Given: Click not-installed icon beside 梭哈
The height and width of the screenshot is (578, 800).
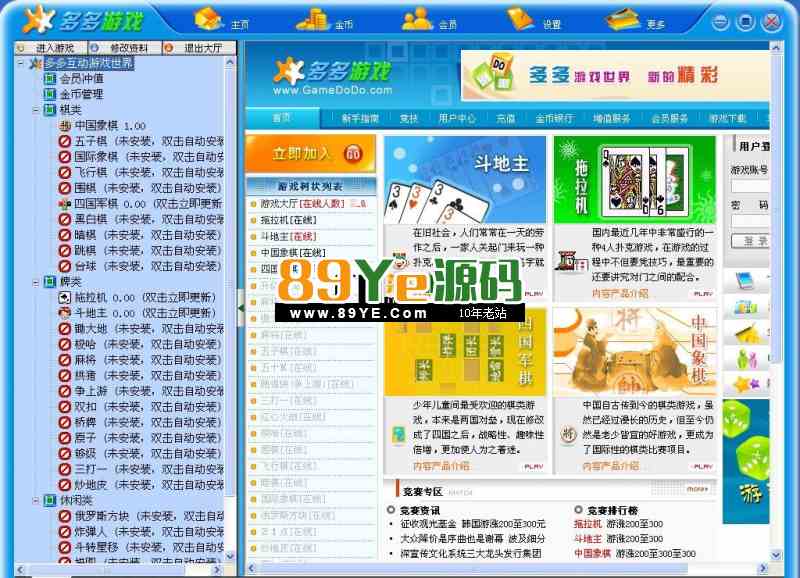Looking at the screenshot, I should [x=65, y=344].
